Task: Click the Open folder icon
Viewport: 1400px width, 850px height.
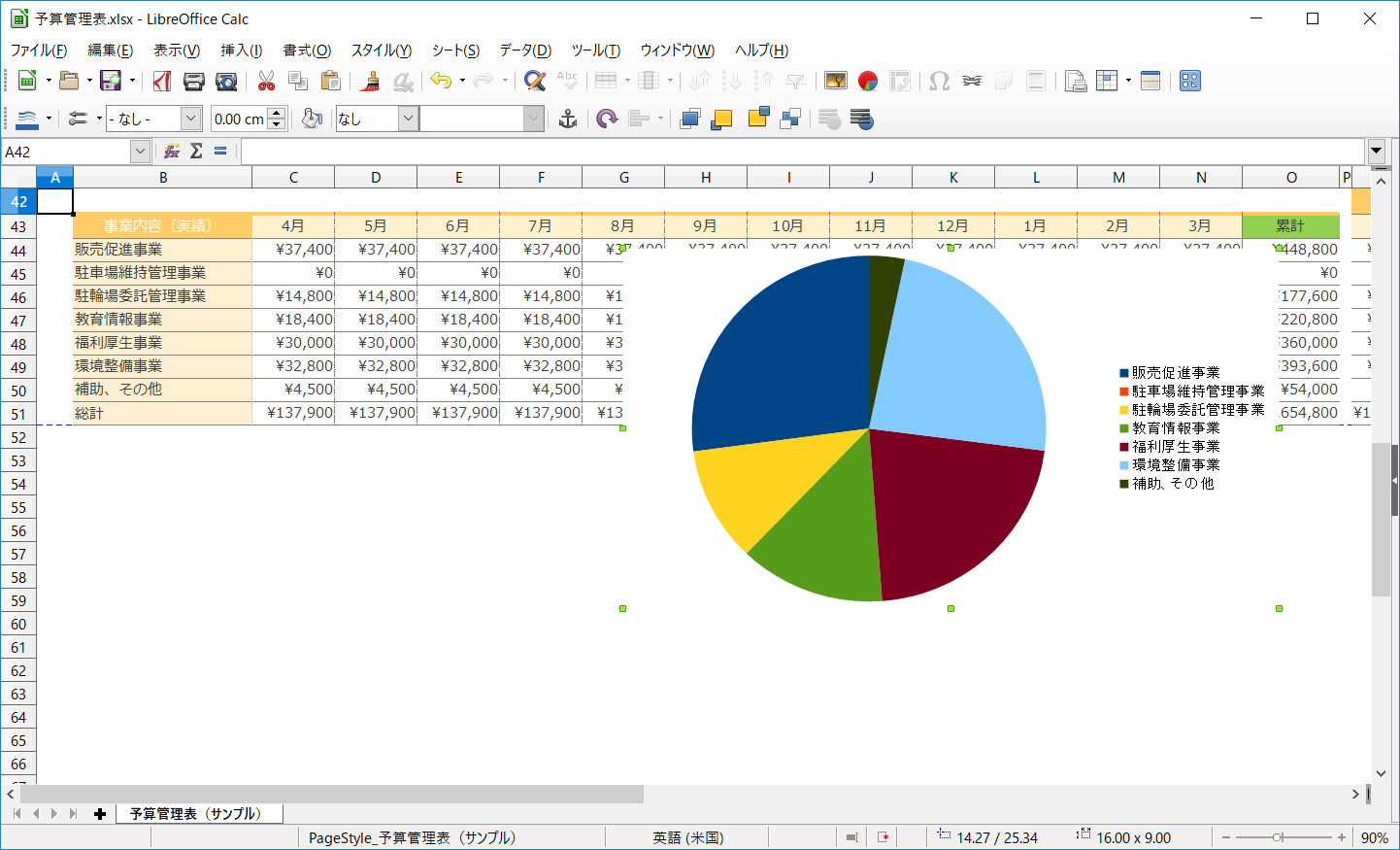Action: click(x=69, y=81)
